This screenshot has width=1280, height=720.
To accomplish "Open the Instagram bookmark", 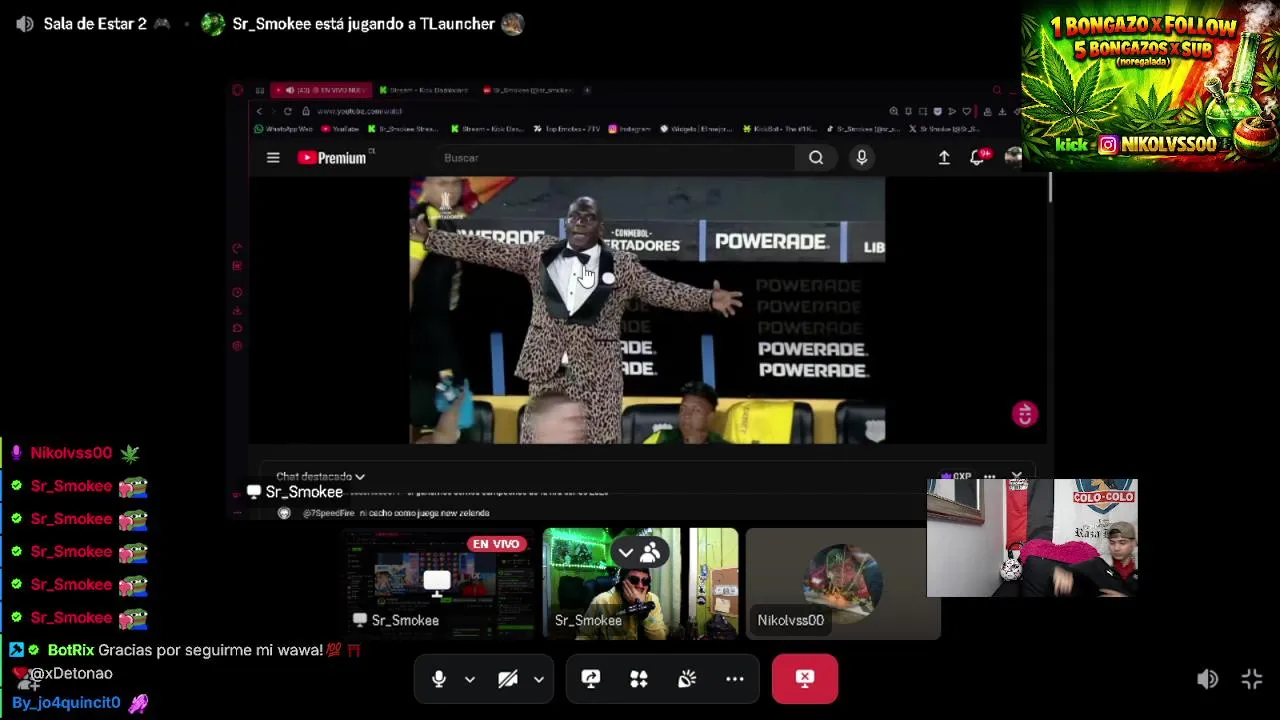I will (x=630, y=129).
